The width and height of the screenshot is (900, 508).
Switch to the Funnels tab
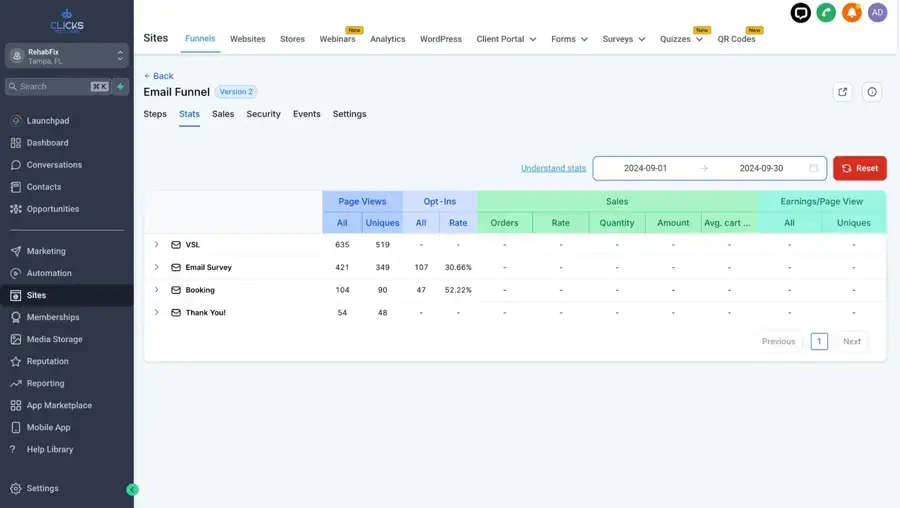pos(200,38)
